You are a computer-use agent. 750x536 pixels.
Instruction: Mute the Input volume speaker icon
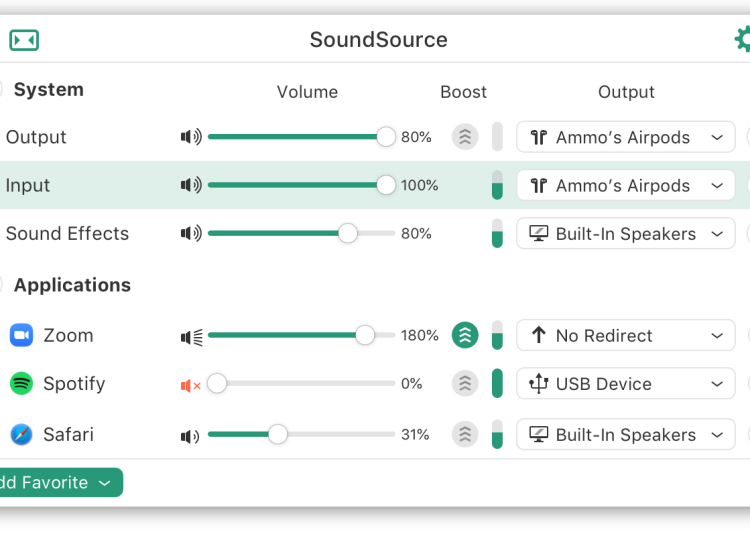point(191,185)
